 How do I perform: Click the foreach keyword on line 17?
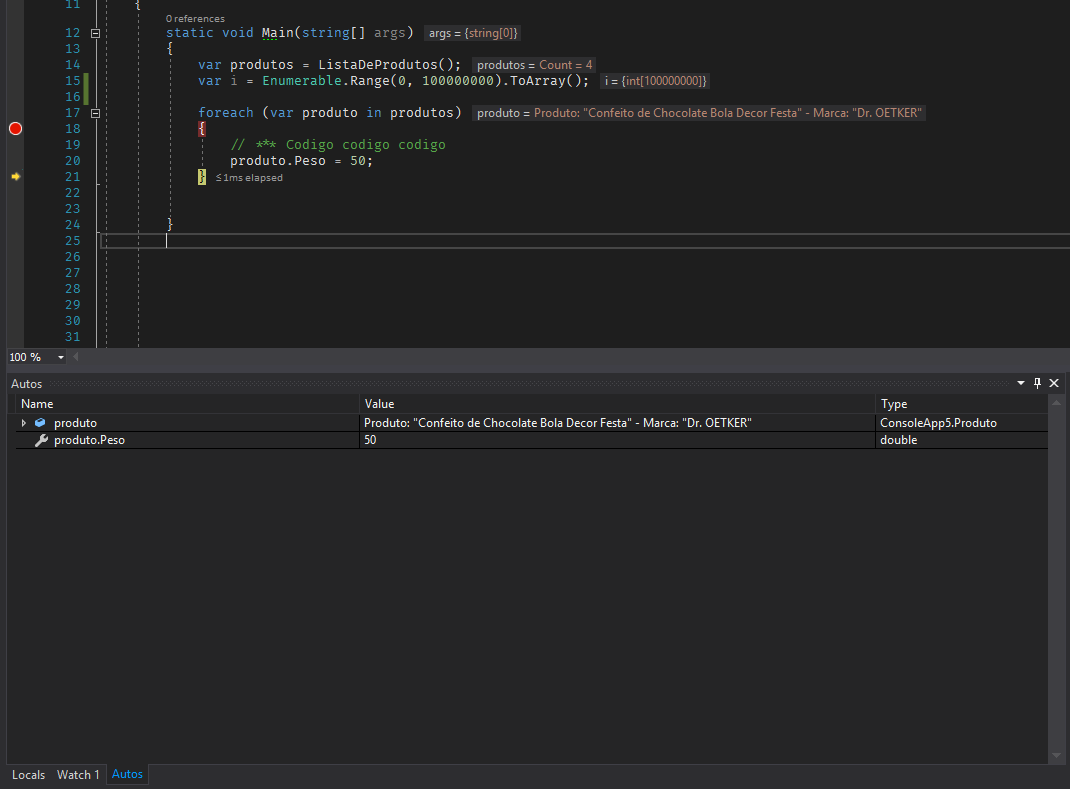click(226, 113)
